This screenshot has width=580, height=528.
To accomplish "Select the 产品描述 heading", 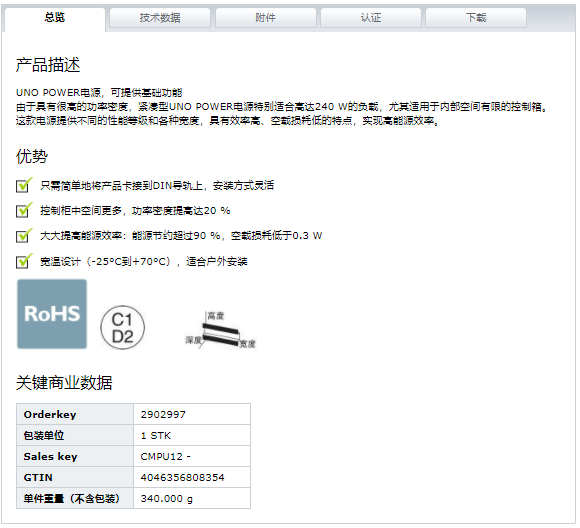I will click(x=48, y=65).
